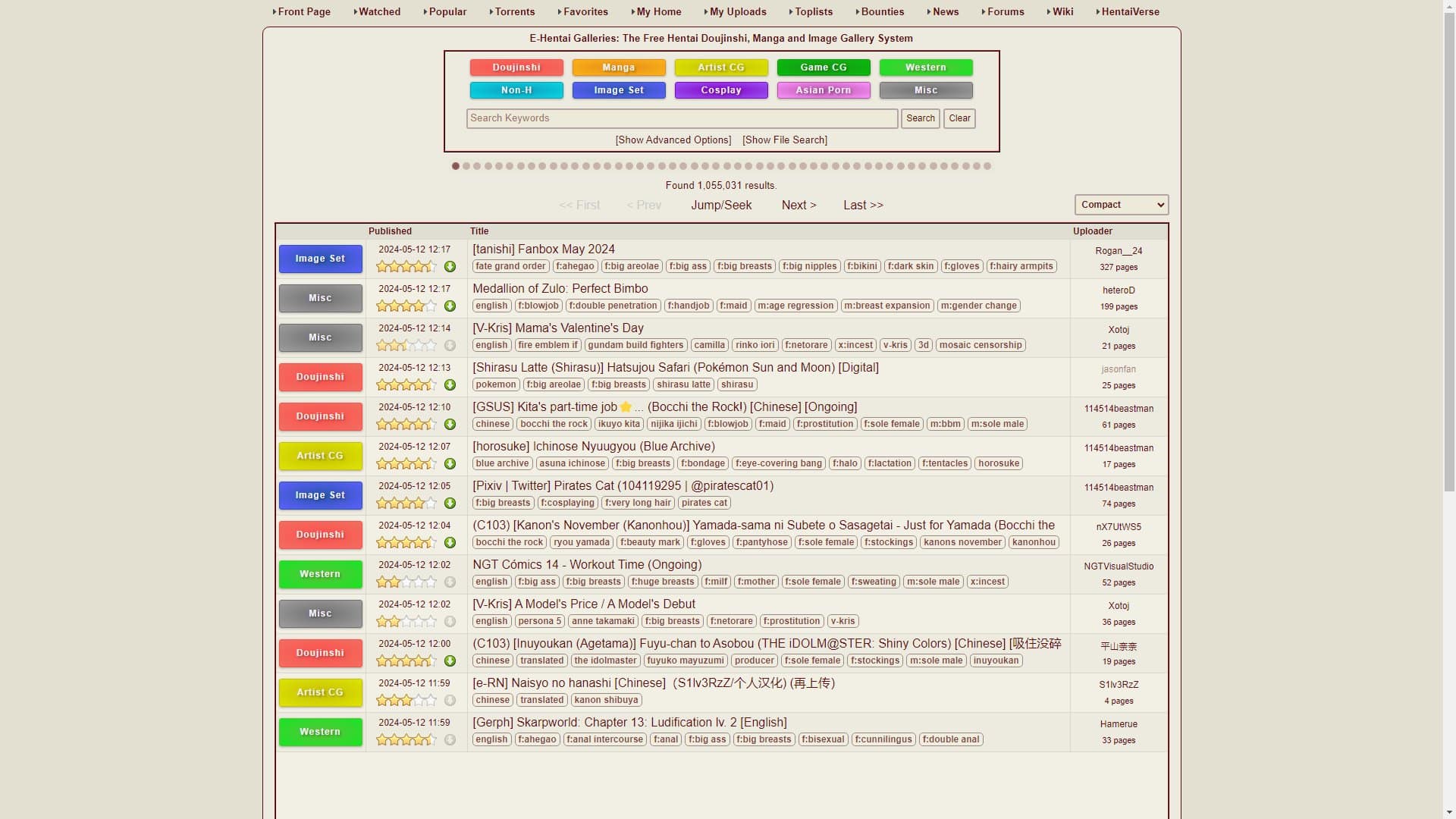Go to Watched in top navigation
This screenshot has width=1456, height=819.
(x=379, y=12)
